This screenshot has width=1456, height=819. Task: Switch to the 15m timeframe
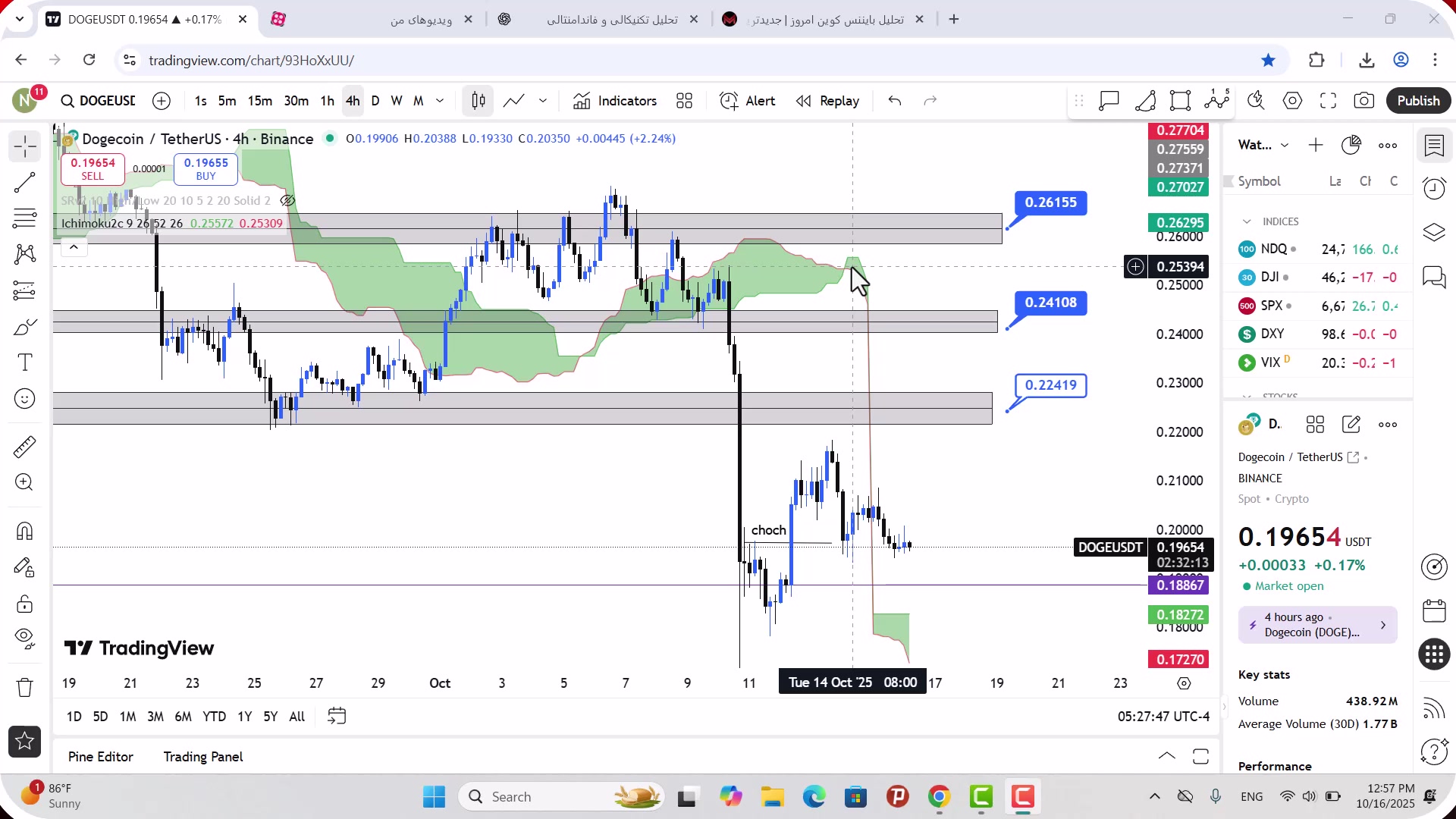(260, 101)
